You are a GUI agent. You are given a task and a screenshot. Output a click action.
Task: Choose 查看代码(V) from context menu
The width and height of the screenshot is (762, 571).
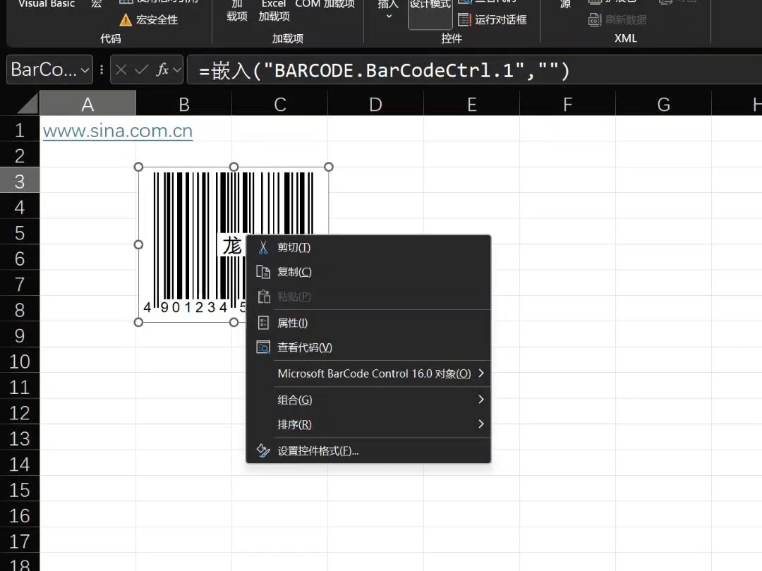coord(368,347)
